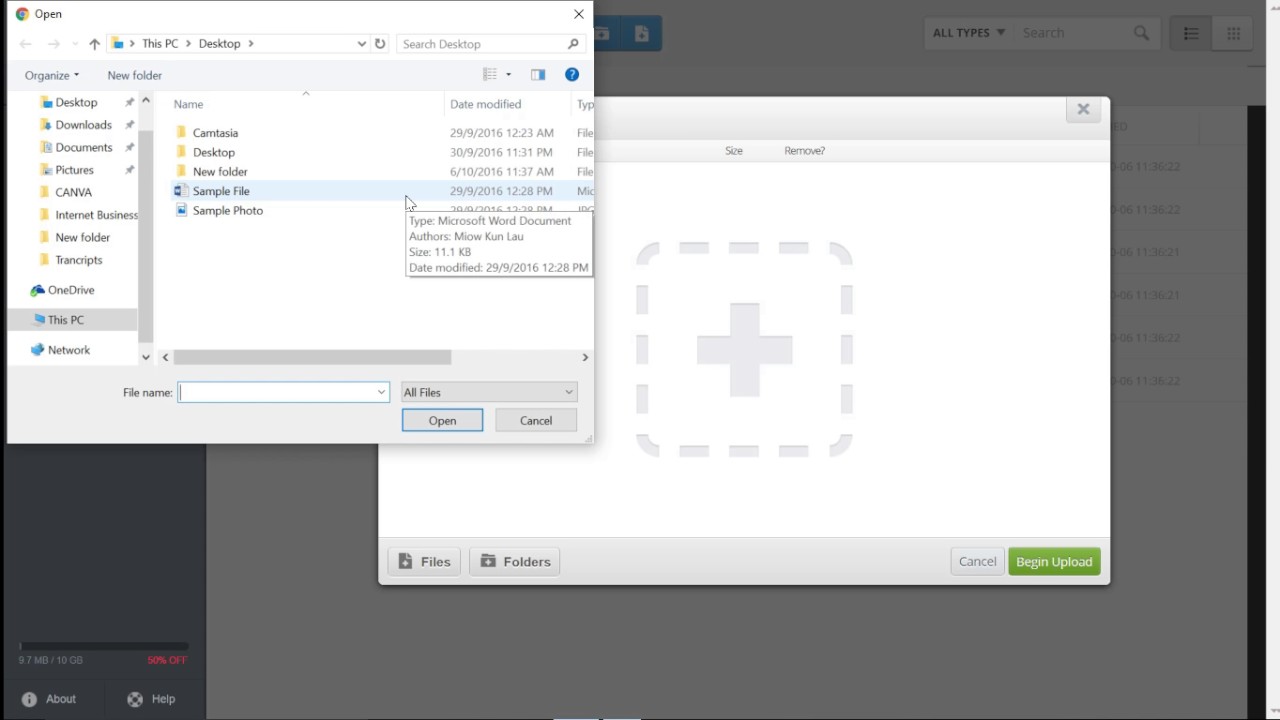
Task: Click the Open button
Action: pyautogui.click(x=442, y=421)
